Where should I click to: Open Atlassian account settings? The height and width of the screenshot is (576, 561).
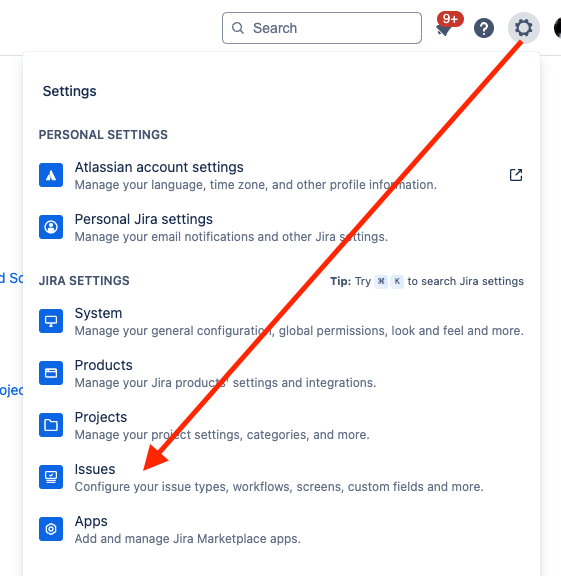pos(281,176)
